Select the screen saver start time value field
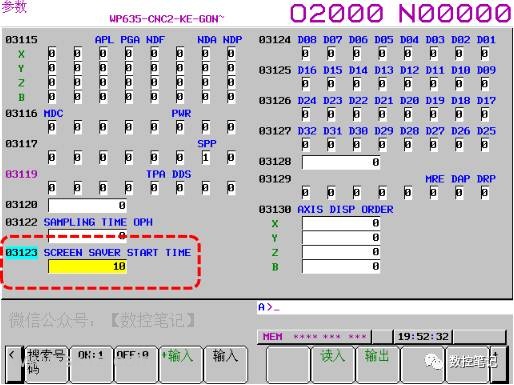 [88, 266]
